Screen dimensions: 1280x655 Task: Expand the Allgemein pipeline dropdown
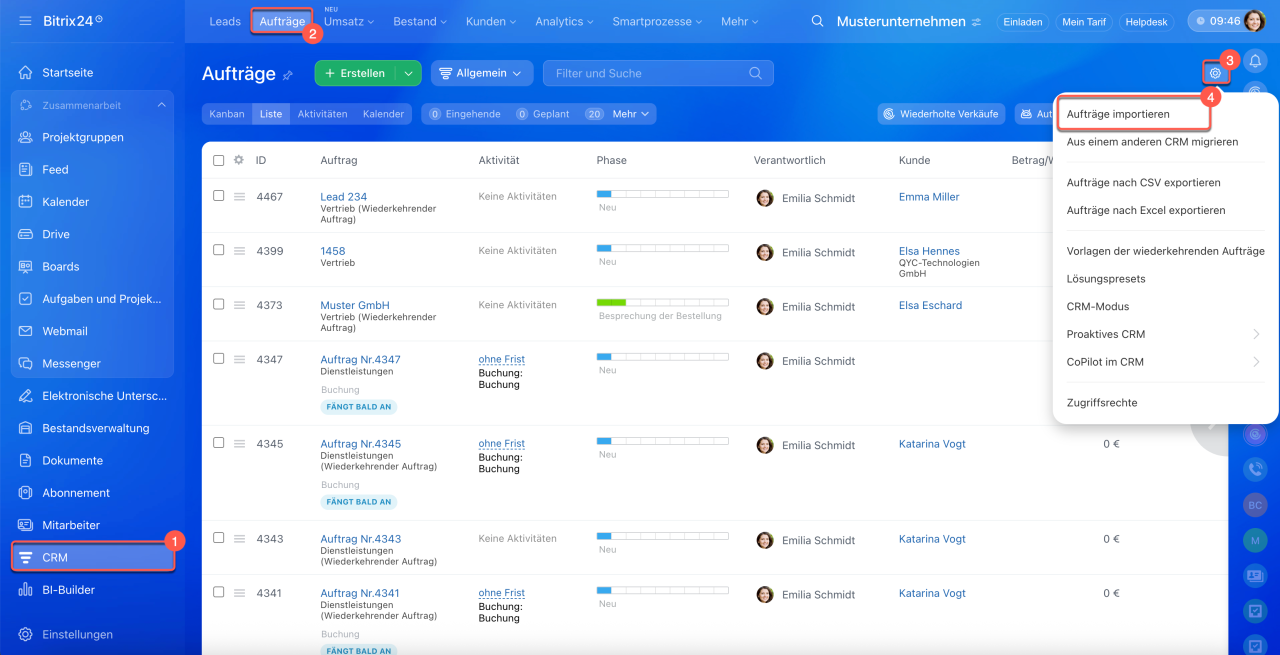481,73
